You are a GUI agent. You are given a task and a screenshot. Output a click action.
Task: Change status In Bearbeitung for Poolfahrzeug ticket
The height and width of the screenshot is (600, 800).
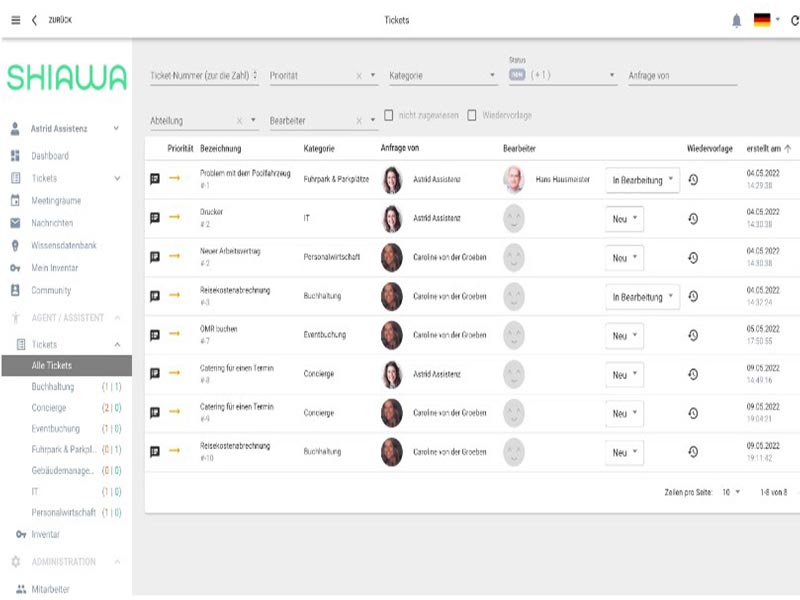(642, 180)
